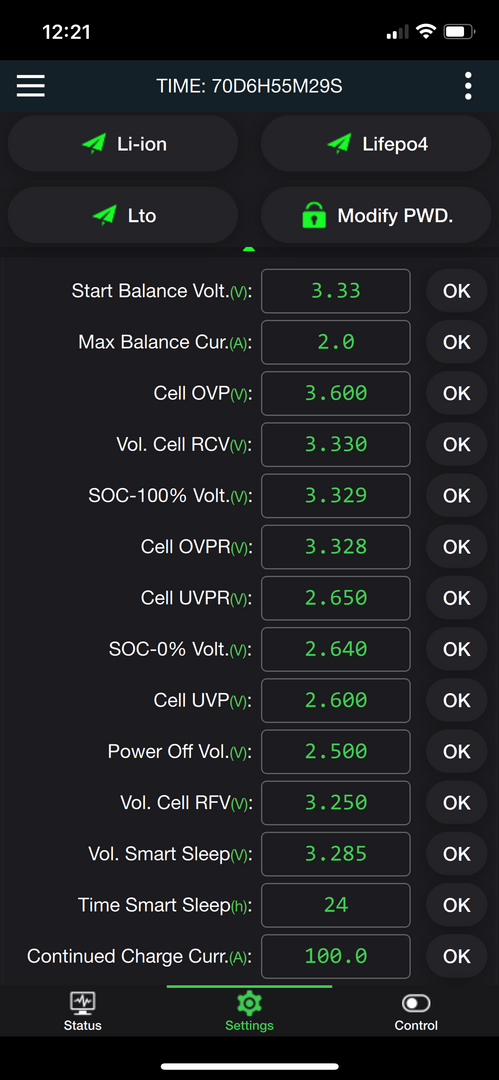
Task: Tap the Li-ion paper plane icon
Action: pos(94,143)
